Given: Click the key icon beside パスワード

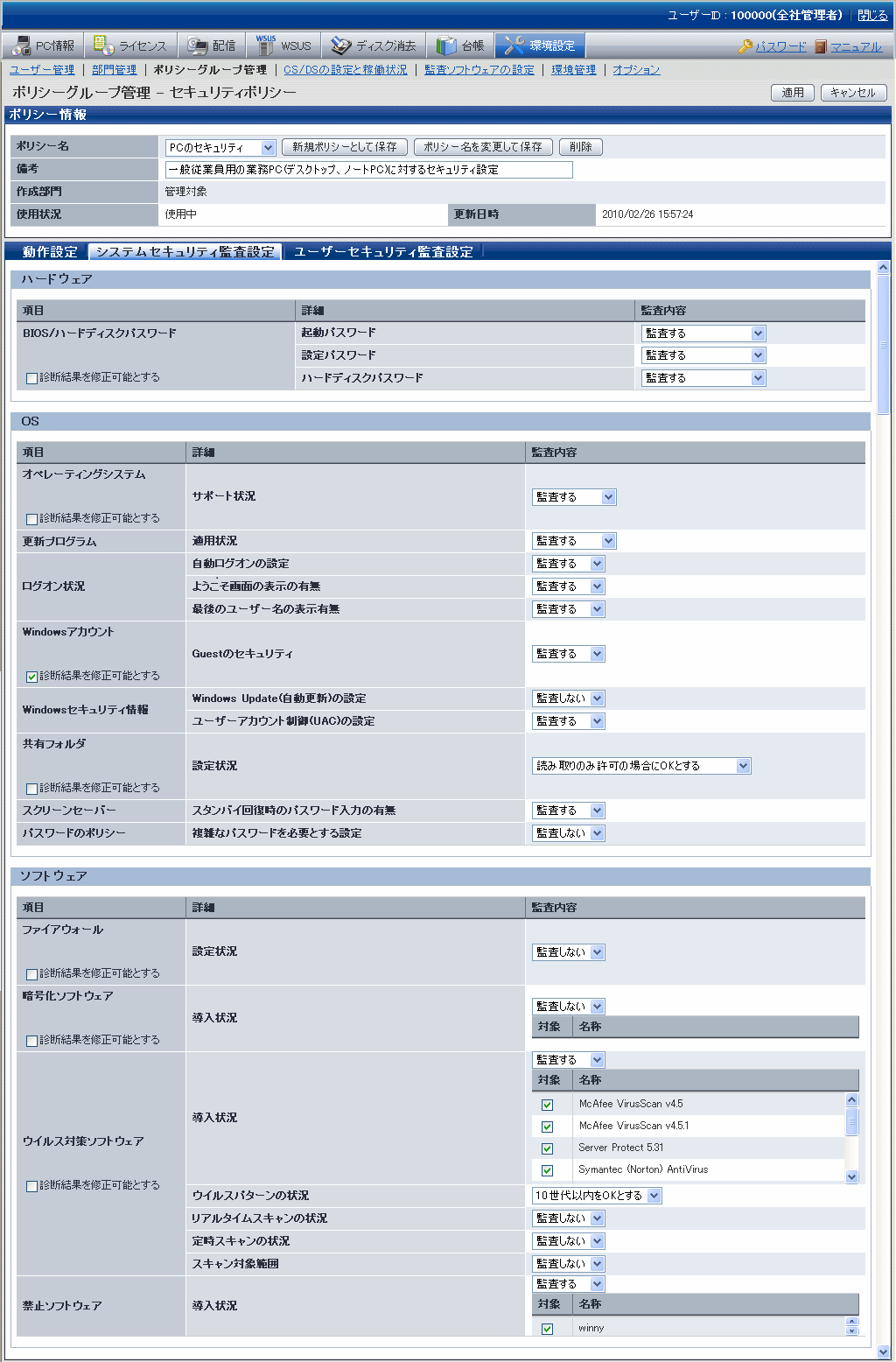Looking at the screenshot, I should [x=745, y=46].
